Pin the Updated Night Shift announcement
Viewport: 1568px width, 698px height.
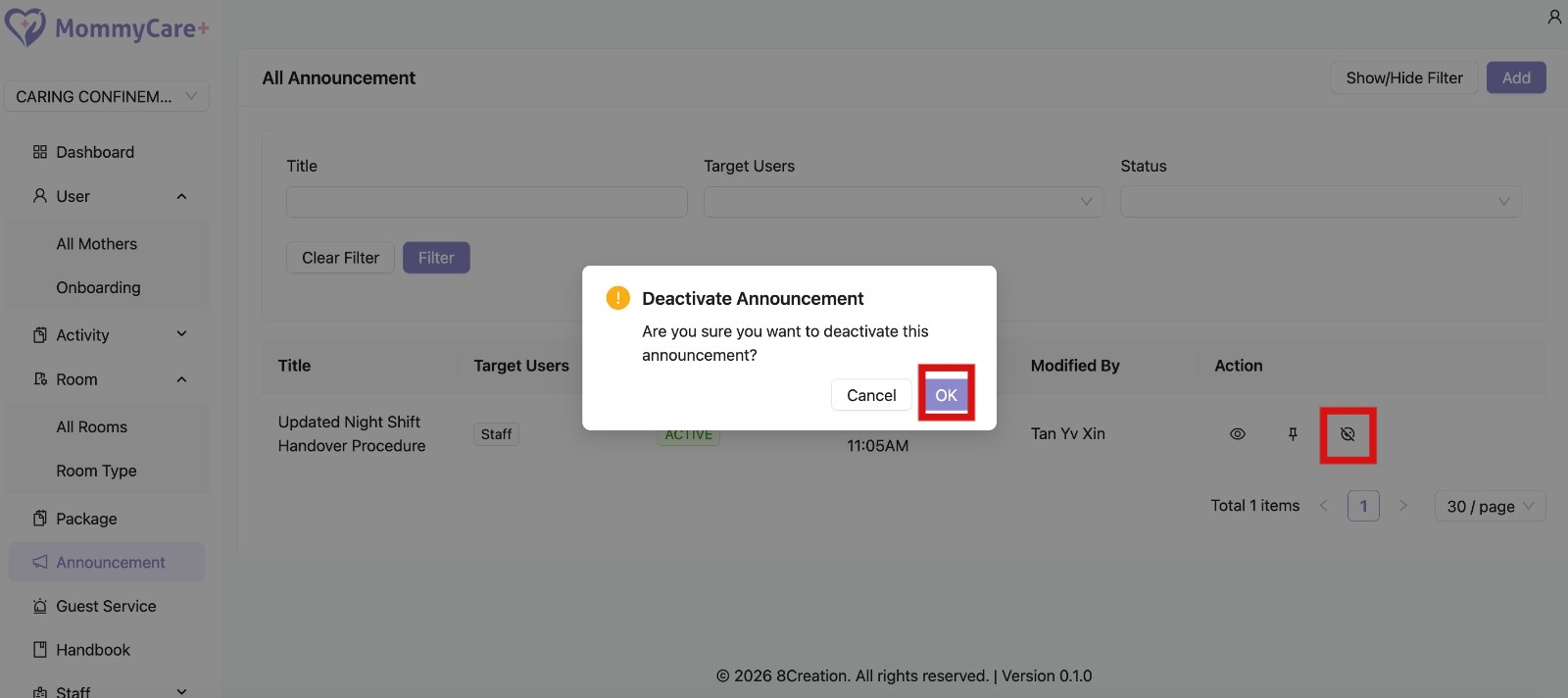pos(1293,434)
